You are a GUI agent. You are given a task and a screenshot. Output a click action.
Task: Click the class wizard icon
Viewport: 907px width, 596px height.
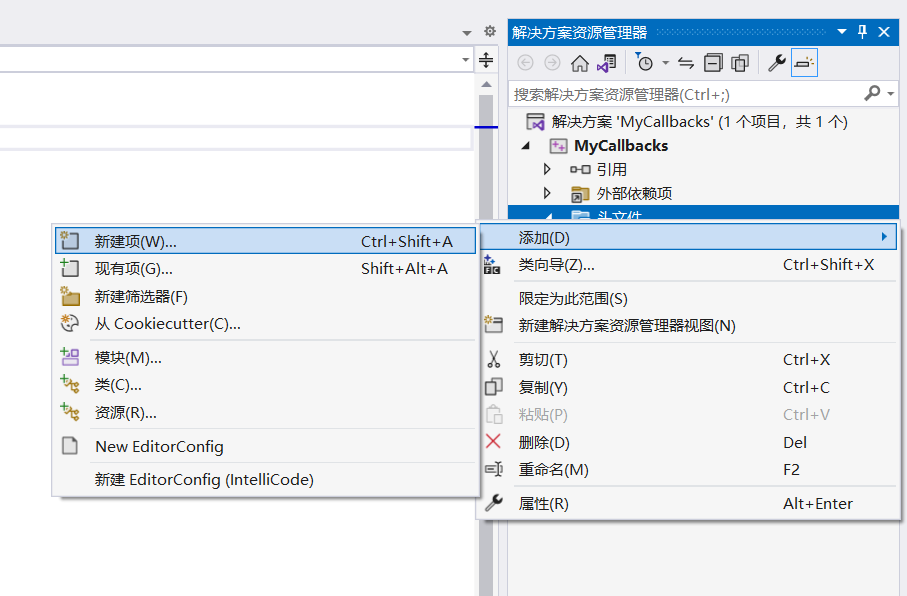pos(492,265)
